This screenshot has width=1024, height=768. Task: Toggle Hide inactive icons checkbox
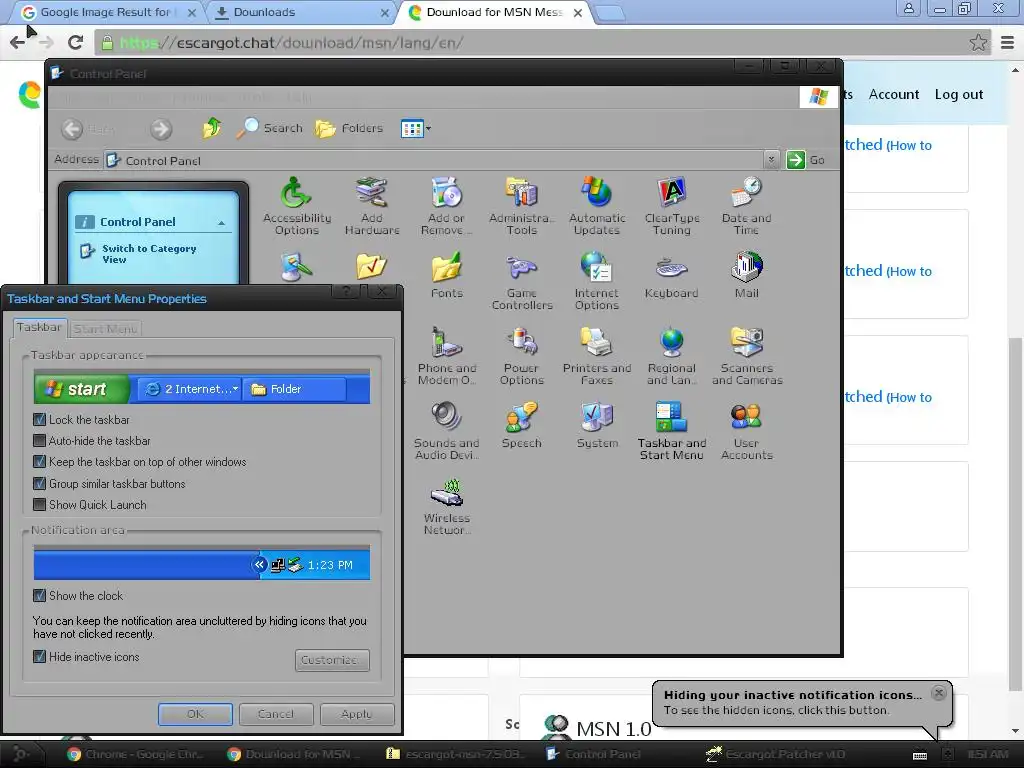(40, 656)
